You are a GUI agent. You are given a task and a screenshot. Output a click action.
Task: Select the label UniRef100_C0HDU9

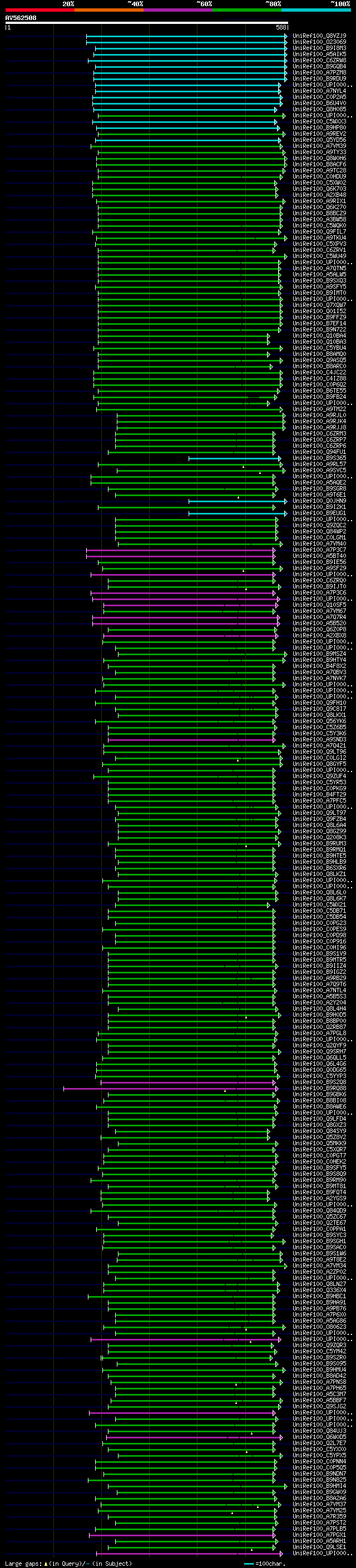(319, 176)
